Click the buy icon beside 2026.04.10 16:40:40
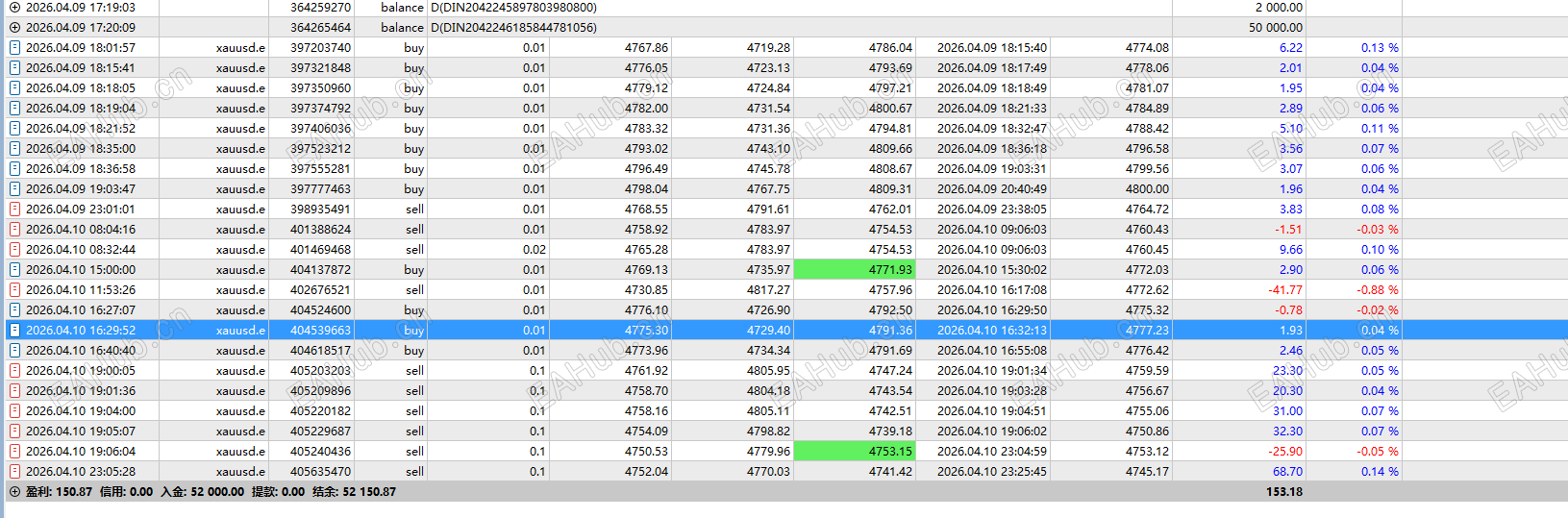Viewport: 1568px width, 518px height. (14, 350)
